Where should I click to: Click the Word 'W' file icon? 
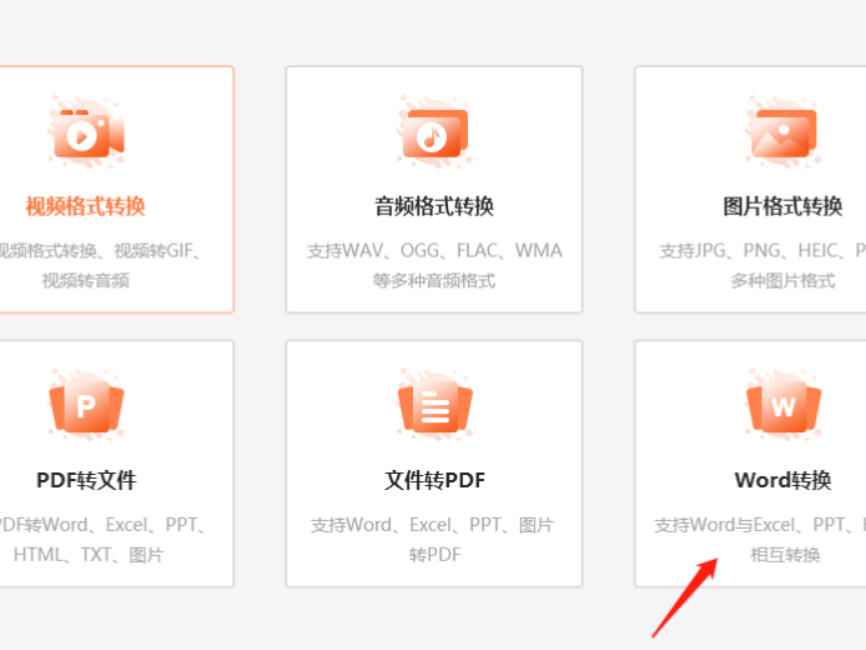coord(783,406)
